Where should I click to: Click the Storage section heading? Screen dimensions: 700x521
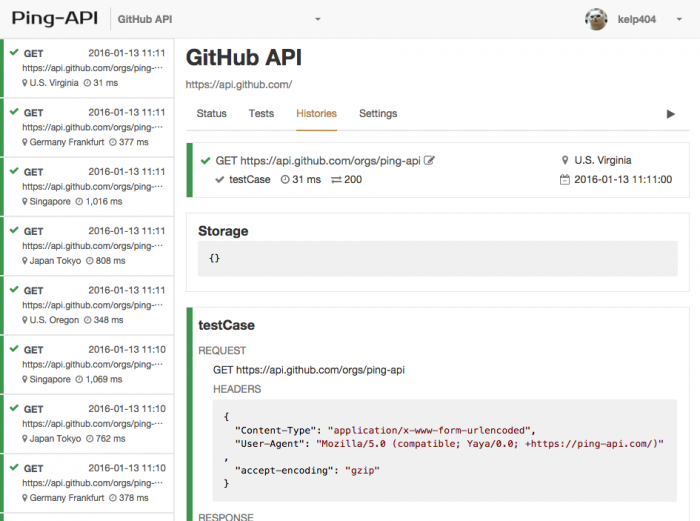pyautogui.click(x=223, y=231)
